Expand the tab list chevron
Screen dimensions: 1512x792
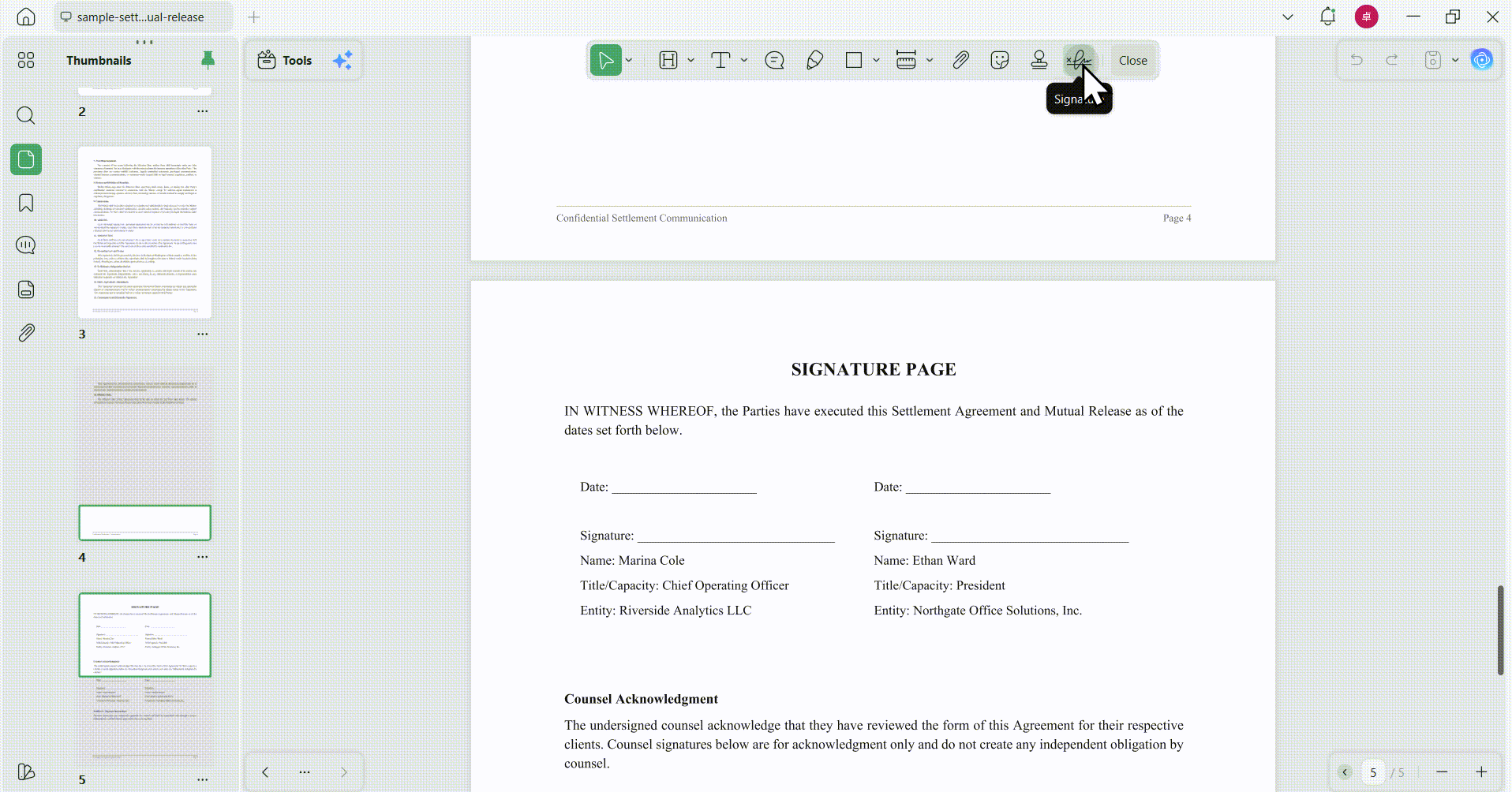point(1288,17)
